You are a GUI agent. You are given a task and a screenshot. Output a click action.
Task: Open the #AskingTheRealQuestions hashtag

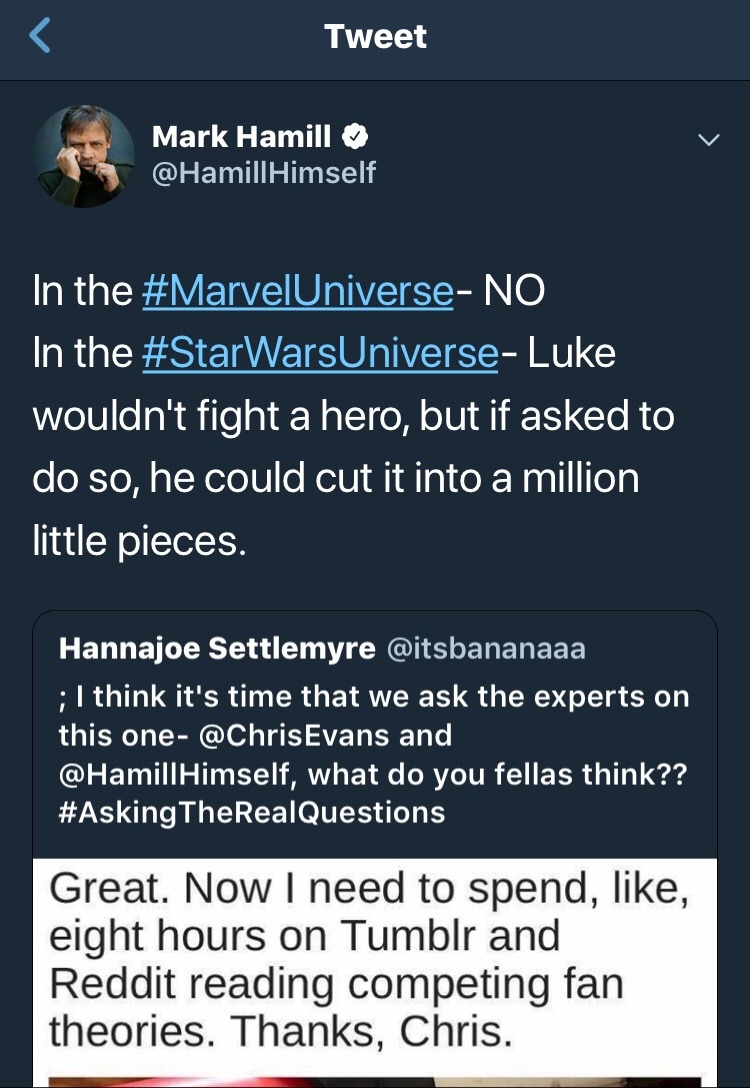252,811
